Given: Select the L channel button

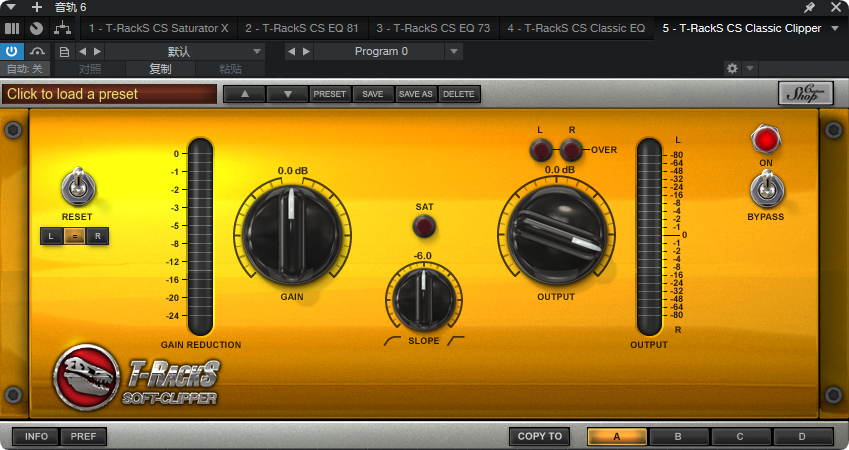Looking at the screenshot, I should (x=51, y=236).
